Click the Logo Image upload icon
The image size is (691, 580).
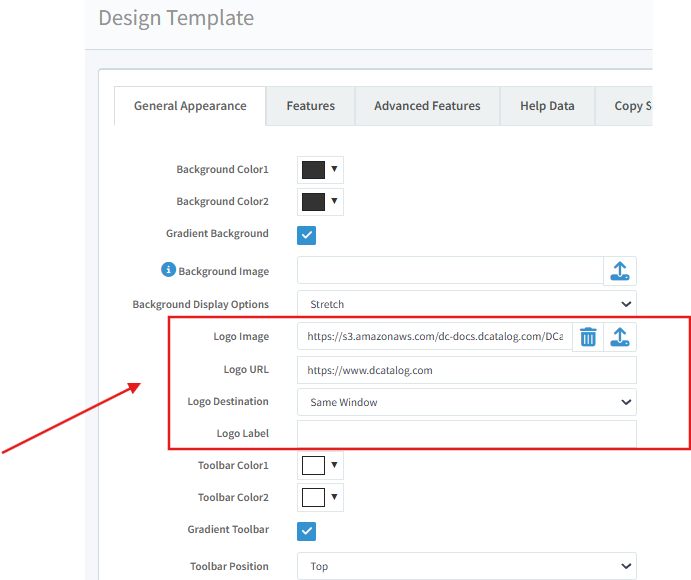[620, 337]
